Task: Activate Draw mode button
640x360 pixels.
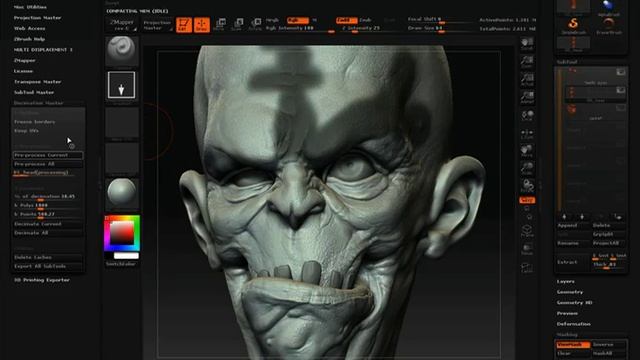Action: (202, 25)
